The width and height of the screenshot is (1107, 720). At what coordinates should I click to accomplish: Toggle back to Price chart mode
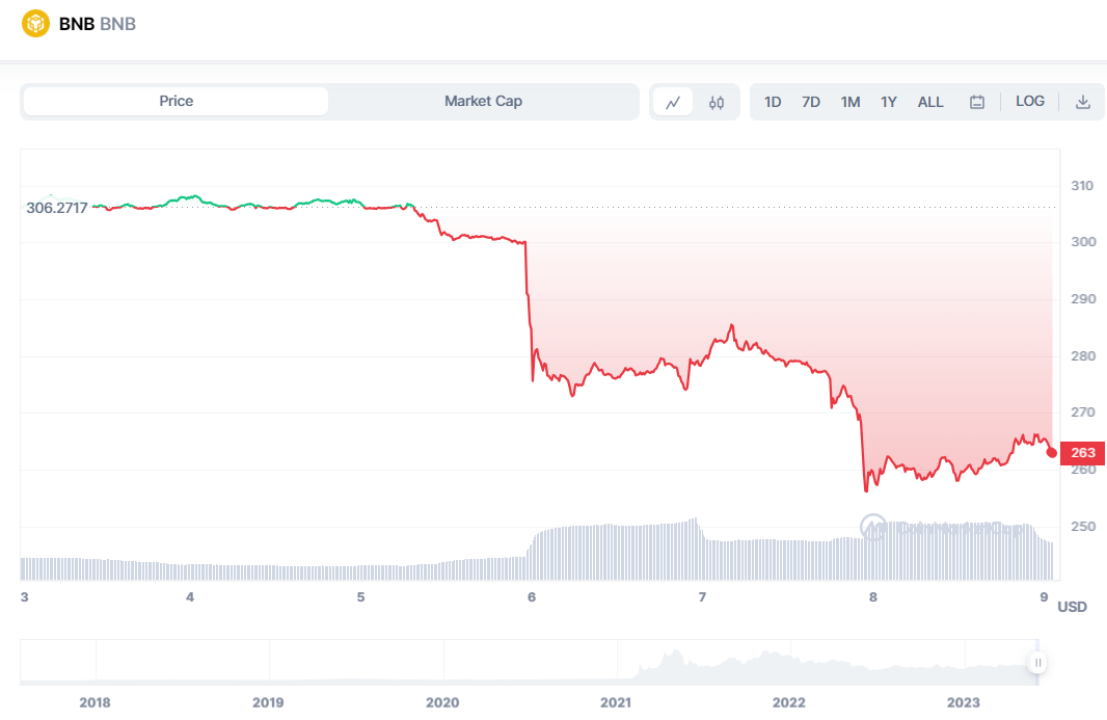pyautogui.click(x=176, y=101)
